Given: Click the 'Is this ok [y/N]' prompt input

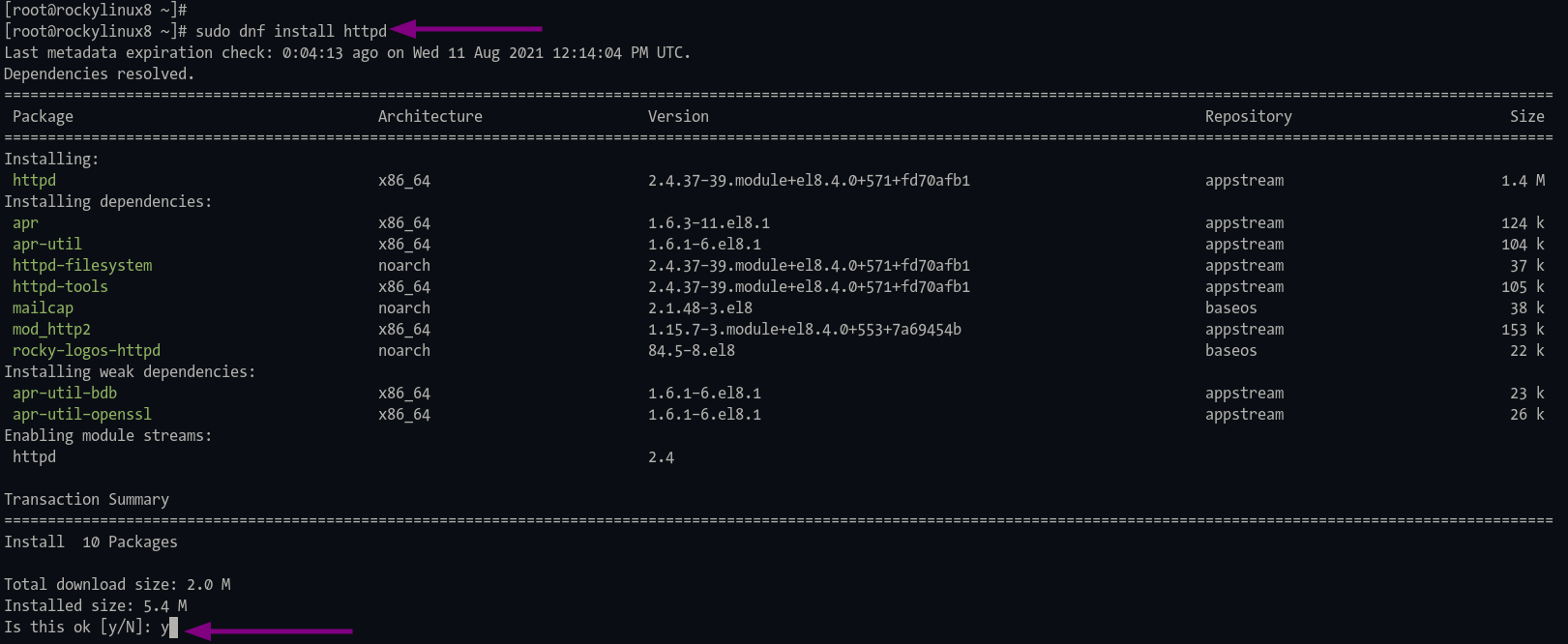Looking at the screenshot, I should [169, 628].
